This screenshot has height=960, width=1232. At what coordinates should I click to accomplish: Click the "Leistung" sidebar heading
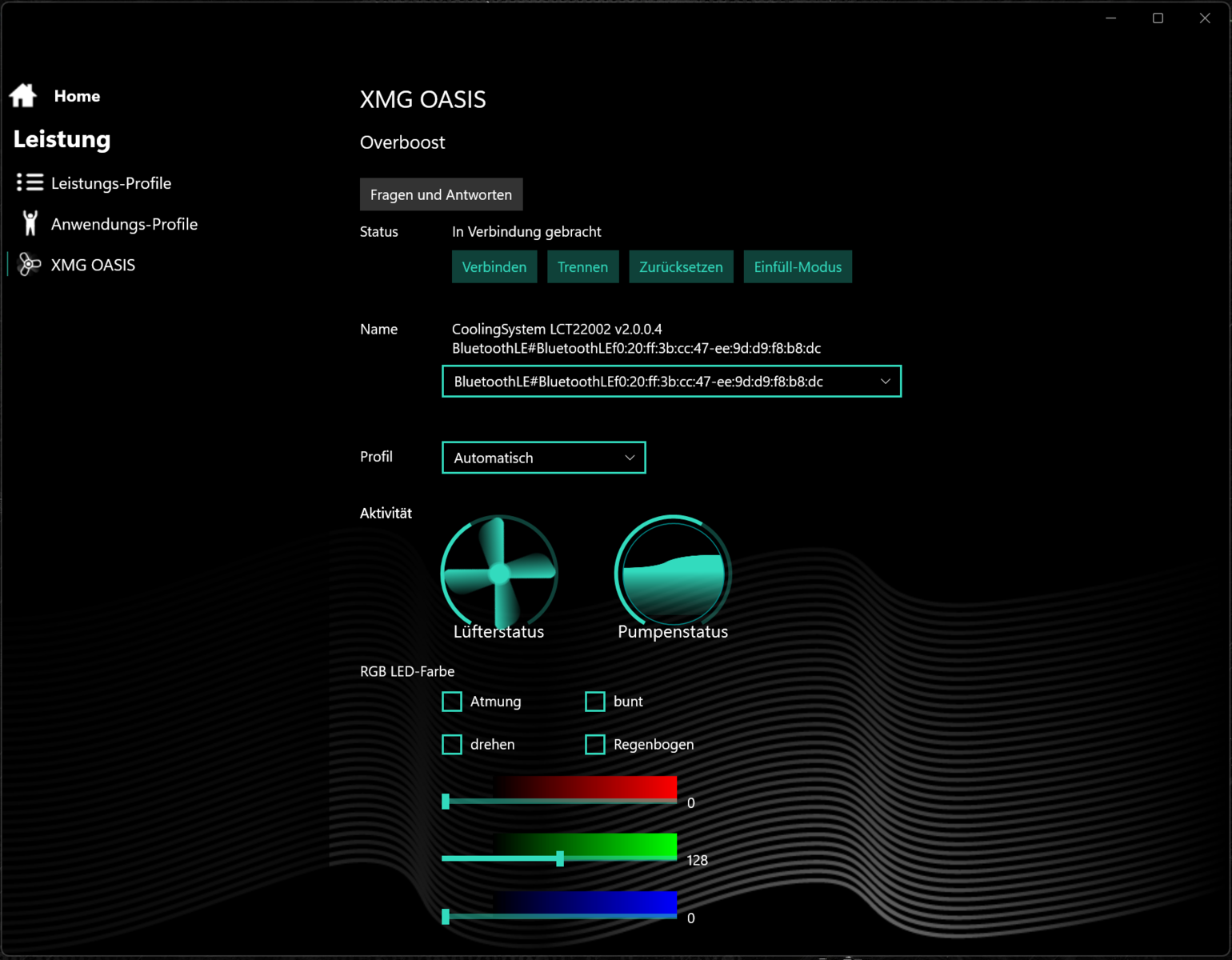click(62, 139)
